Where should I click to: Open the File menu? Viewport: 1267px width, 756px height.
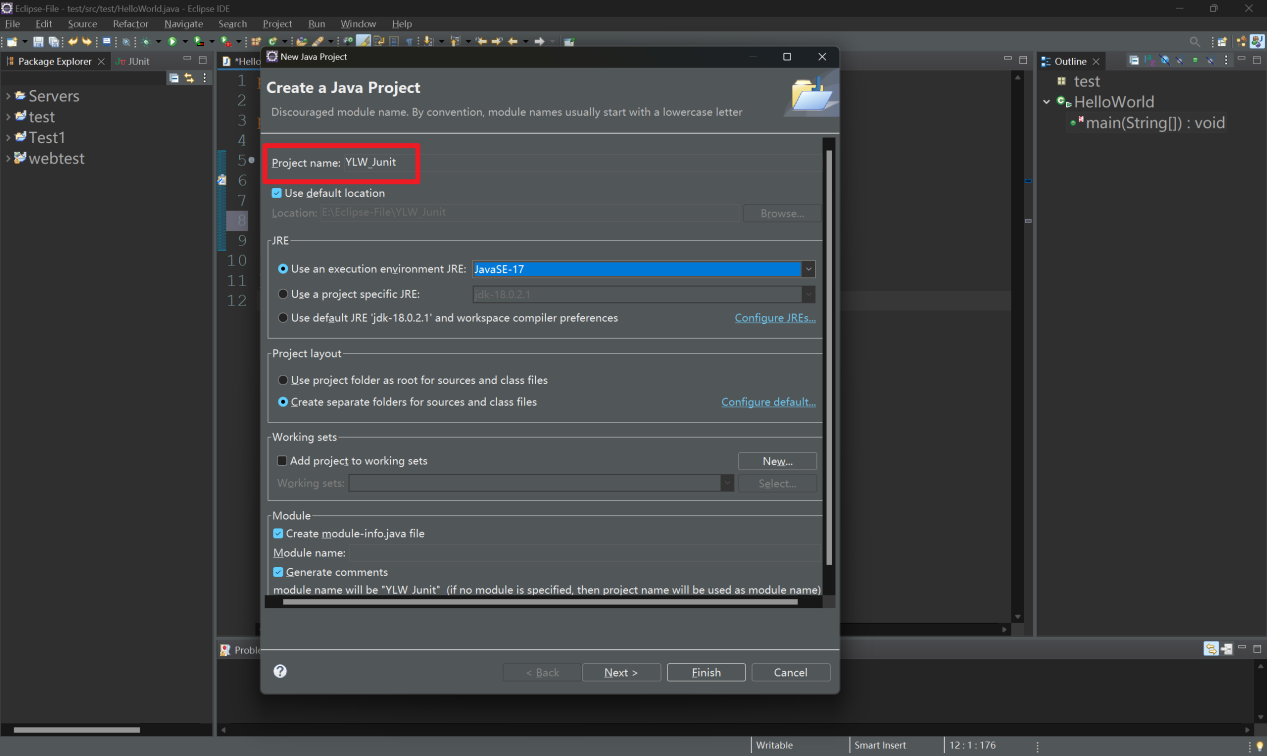pyautogui.click(x=13, y=24)
